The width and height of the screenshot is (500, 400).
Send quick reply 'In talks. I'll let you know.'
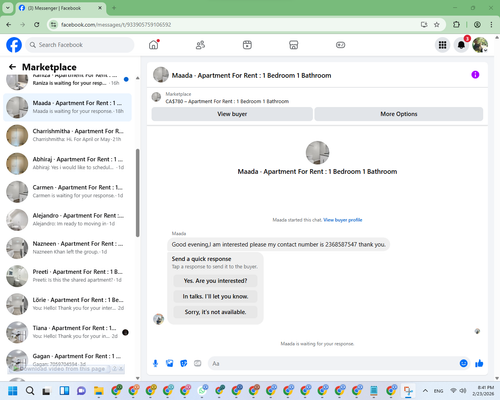(215, 296)
